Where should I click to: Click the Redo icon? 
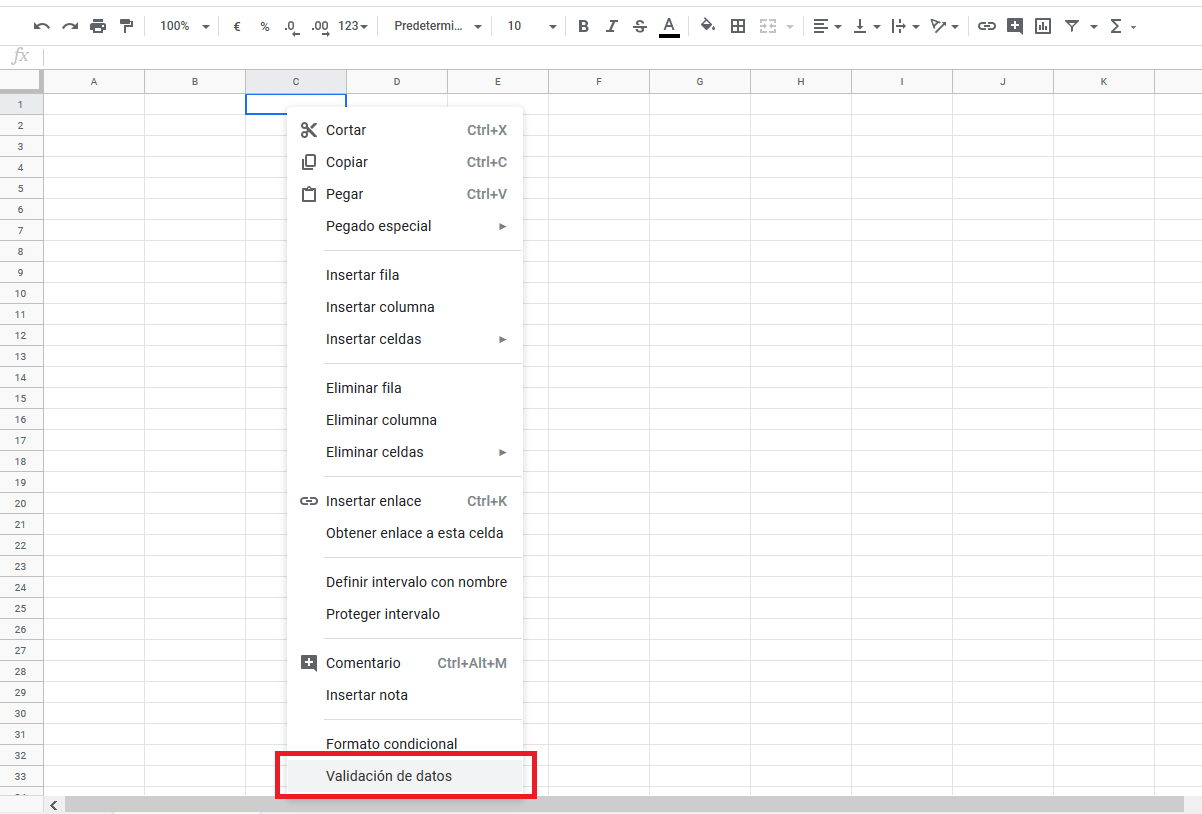click(x=69, y=25)
